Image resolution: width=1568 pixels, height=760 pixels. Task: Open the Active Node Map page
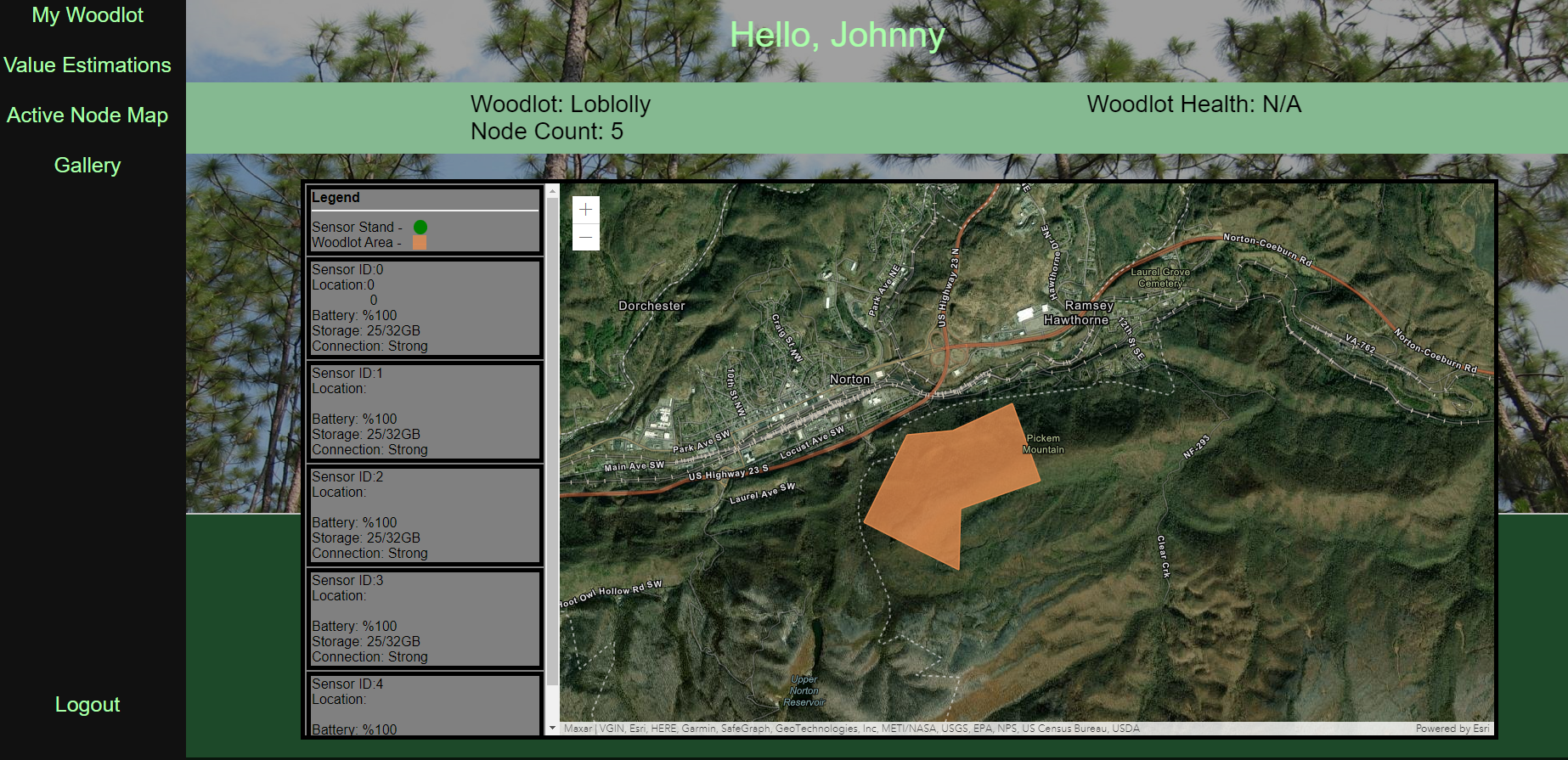tap(87, 115)
